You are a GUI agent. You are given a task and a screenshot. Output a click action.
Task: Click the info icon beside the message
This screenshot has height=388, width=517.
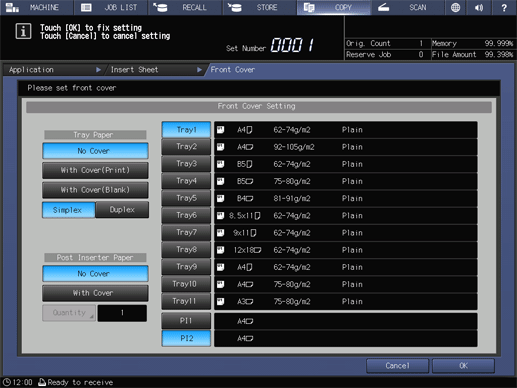(x=23, y=31)
